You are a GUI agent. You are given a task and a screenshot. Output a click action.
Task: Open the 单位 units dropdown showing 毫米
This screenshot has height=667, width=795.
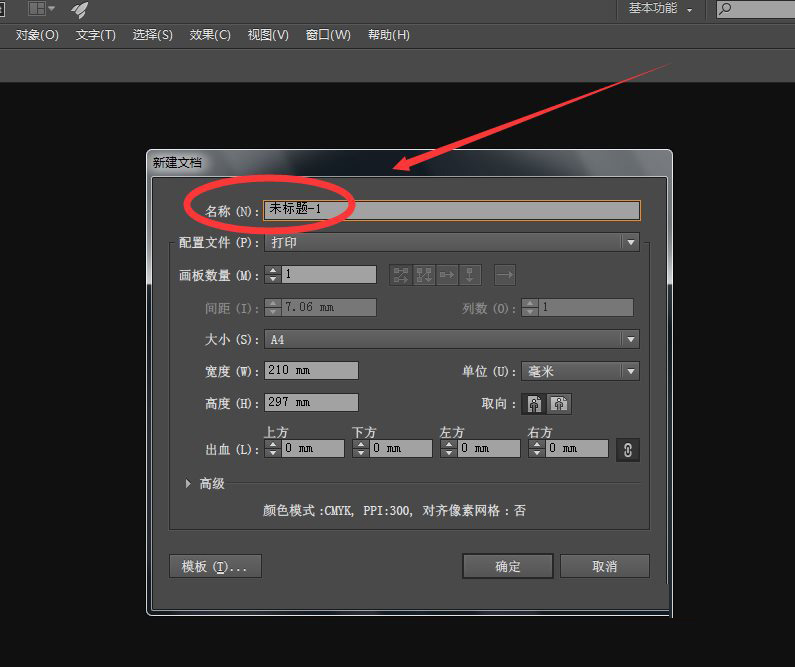[581, 371]
